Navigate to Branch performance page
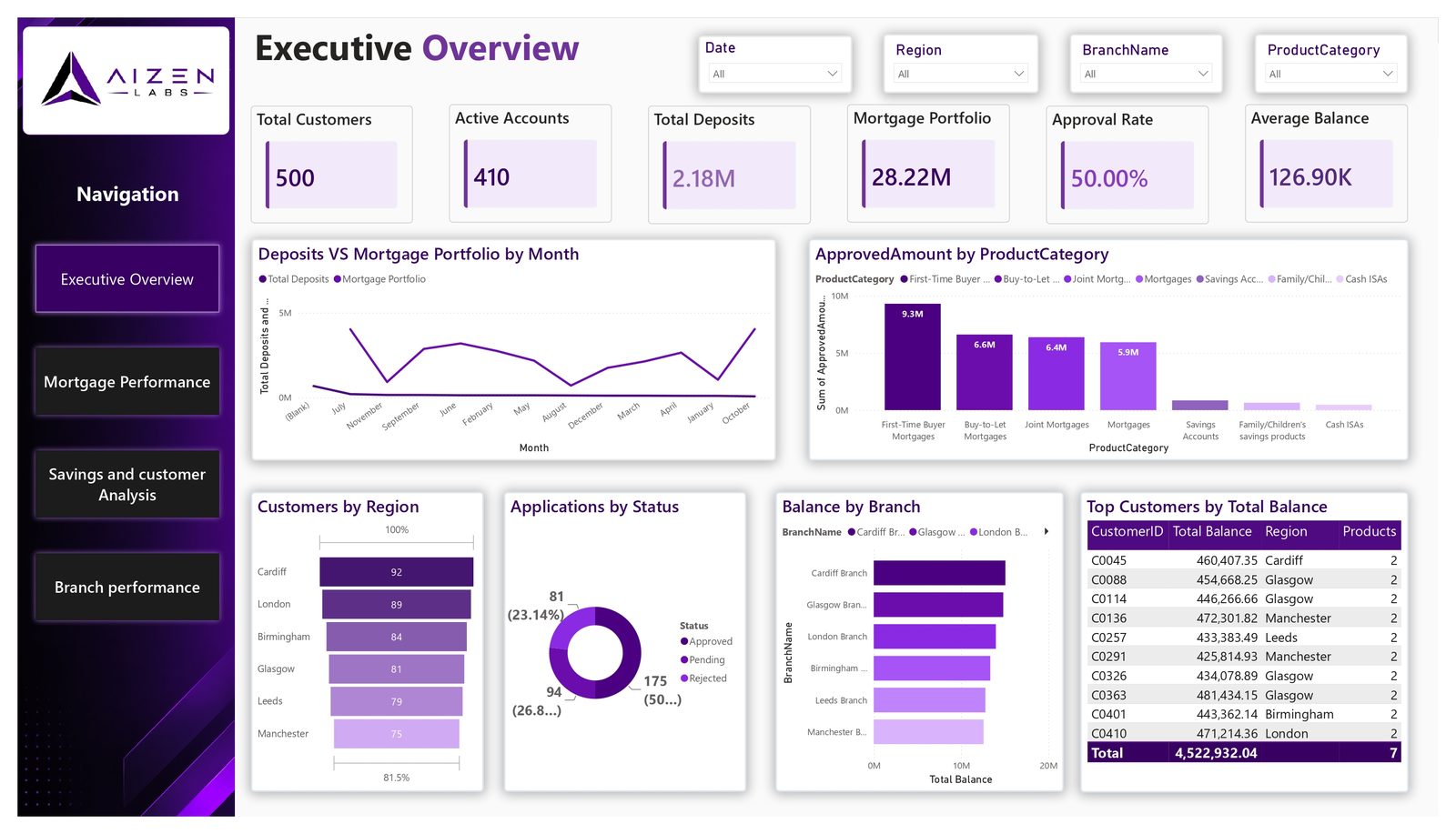1456x834 pixels. click(x=127, y=588)
